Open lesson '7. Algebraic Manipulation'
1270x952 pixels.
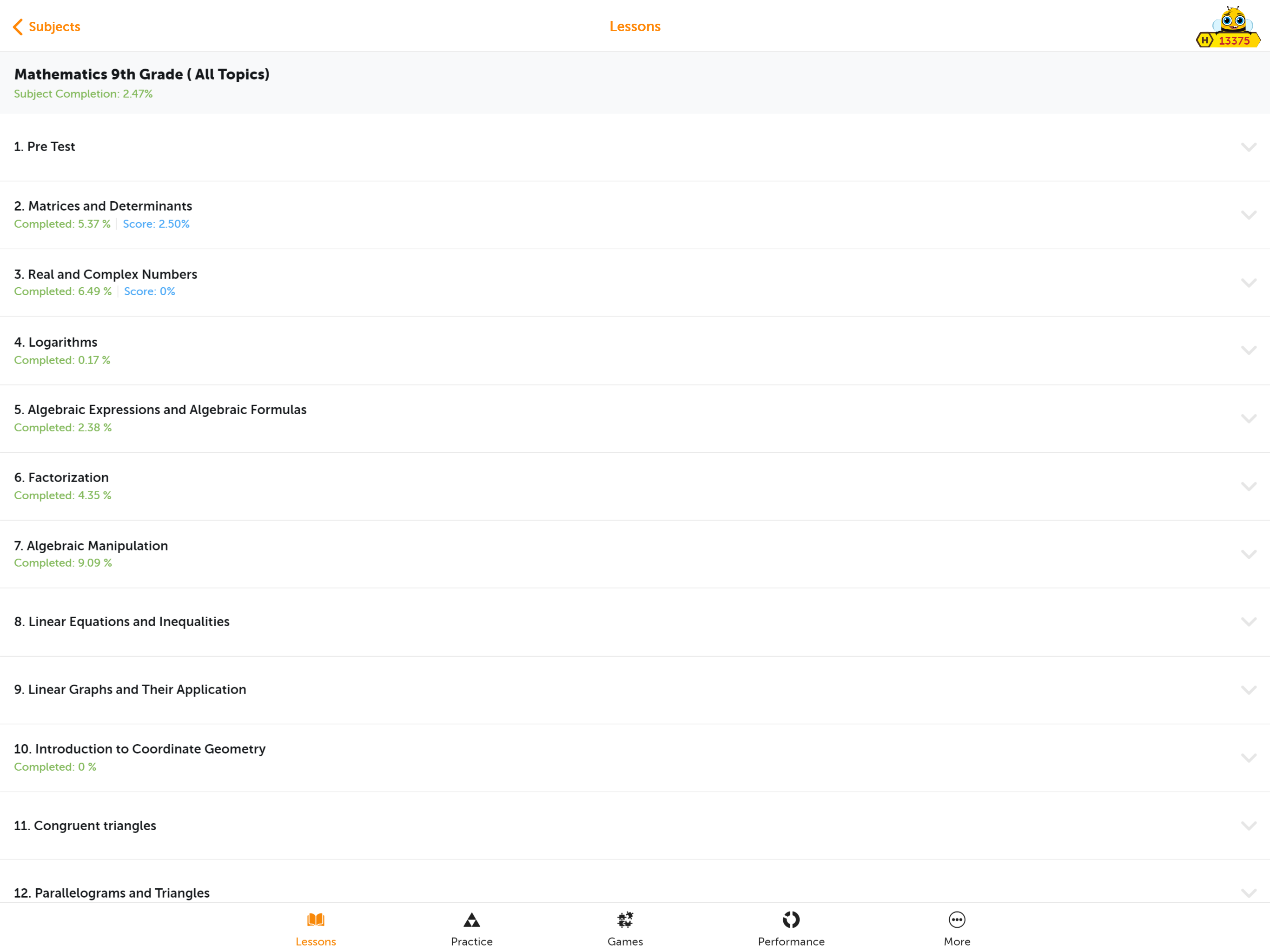tap(635, 554)
